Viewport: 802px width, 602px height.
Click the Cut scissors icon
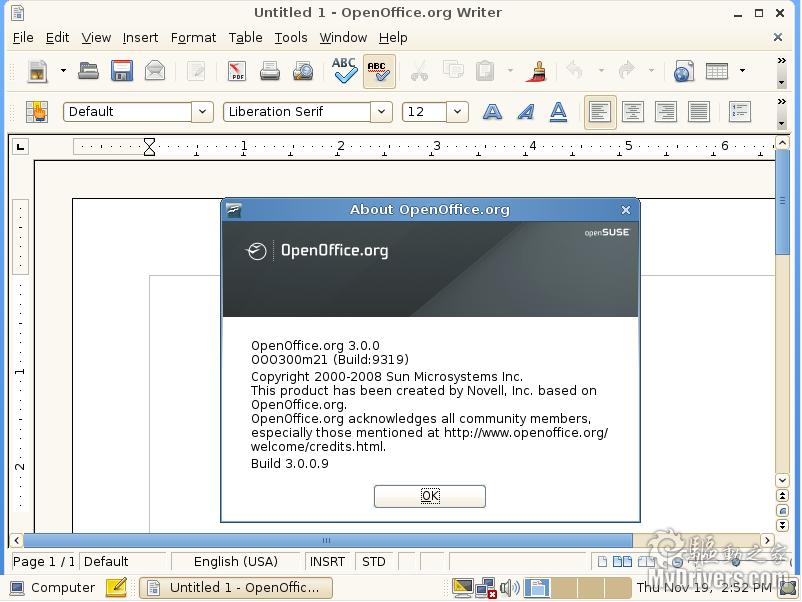click(419, 71)
